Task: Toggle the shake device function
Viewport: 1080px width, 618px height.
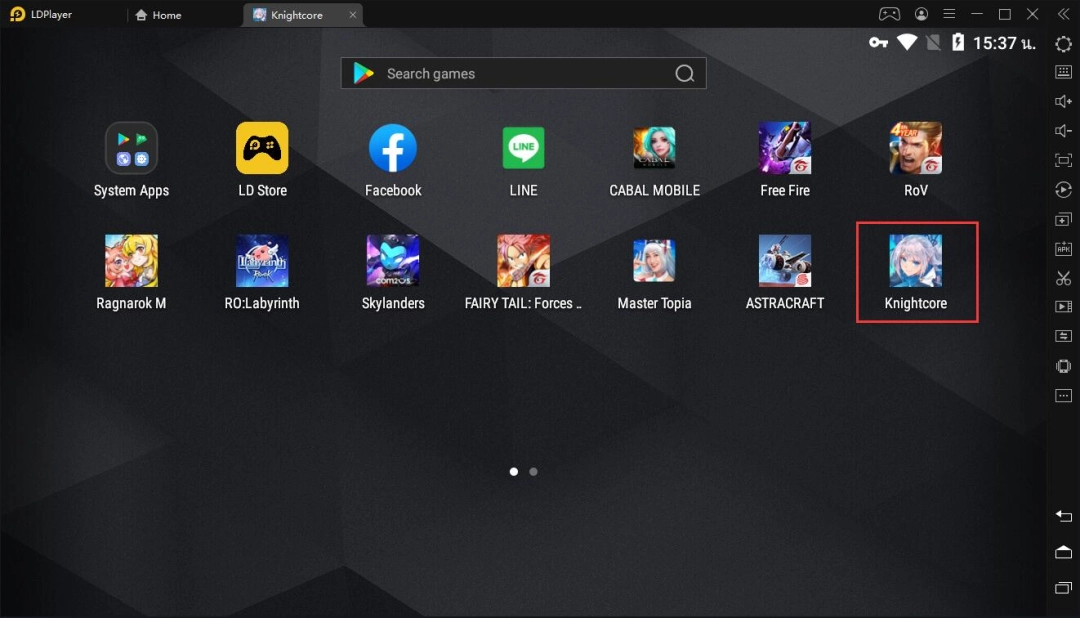Action: coord(1063,365)
